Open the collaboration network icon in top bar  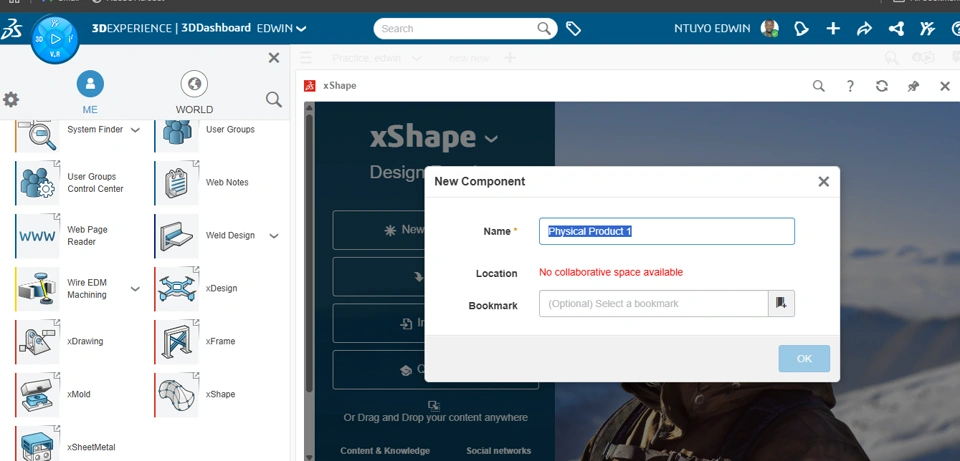(896, 29)
